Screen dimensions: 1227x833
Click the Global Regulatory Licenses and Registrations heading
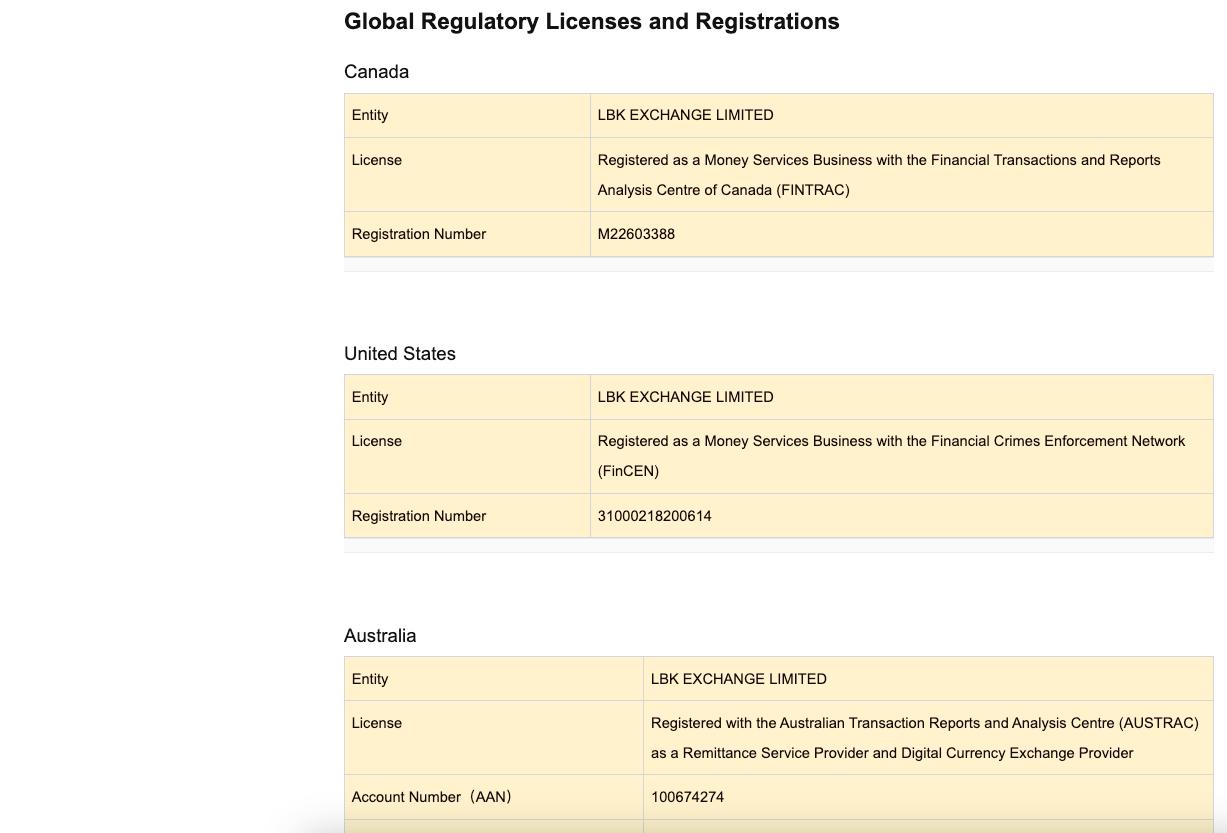591,22
